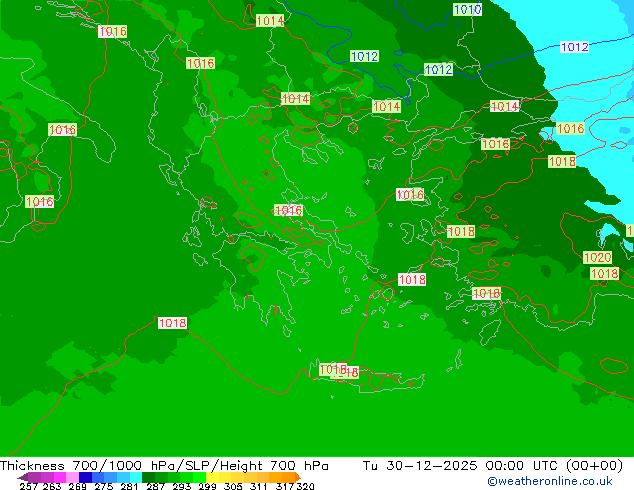Click the legend value 257
The width and height of the screenshot is (634, 490).
tap(29, 486)
